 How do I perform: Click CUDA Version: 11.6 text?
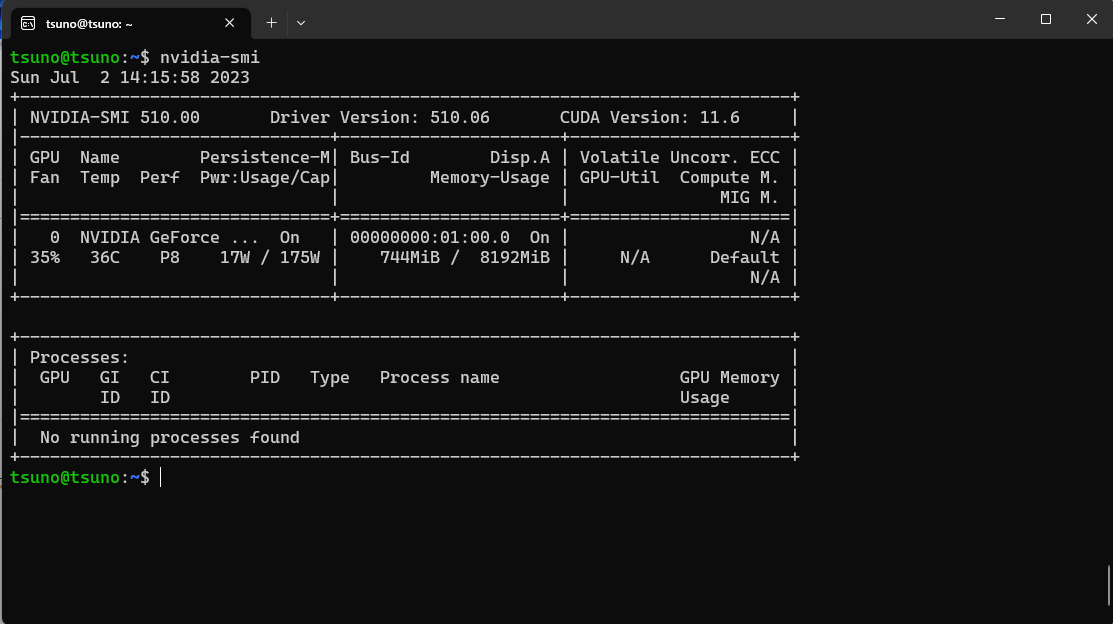(649, 117)
